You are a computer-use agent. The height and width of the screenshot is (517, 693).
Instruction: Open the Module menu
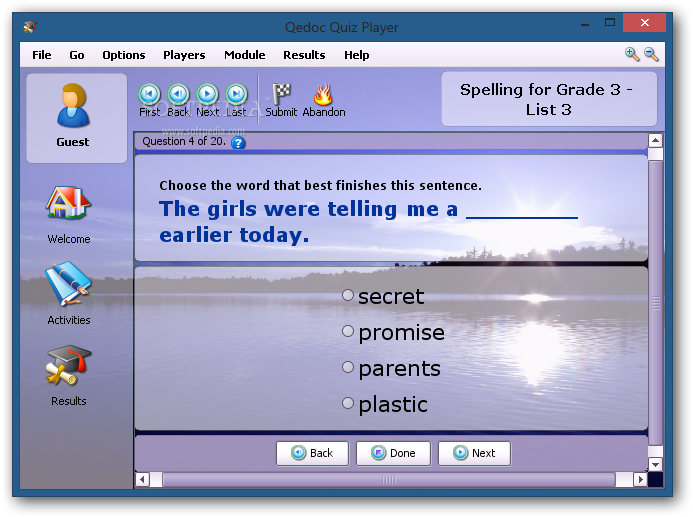(245, 55)
